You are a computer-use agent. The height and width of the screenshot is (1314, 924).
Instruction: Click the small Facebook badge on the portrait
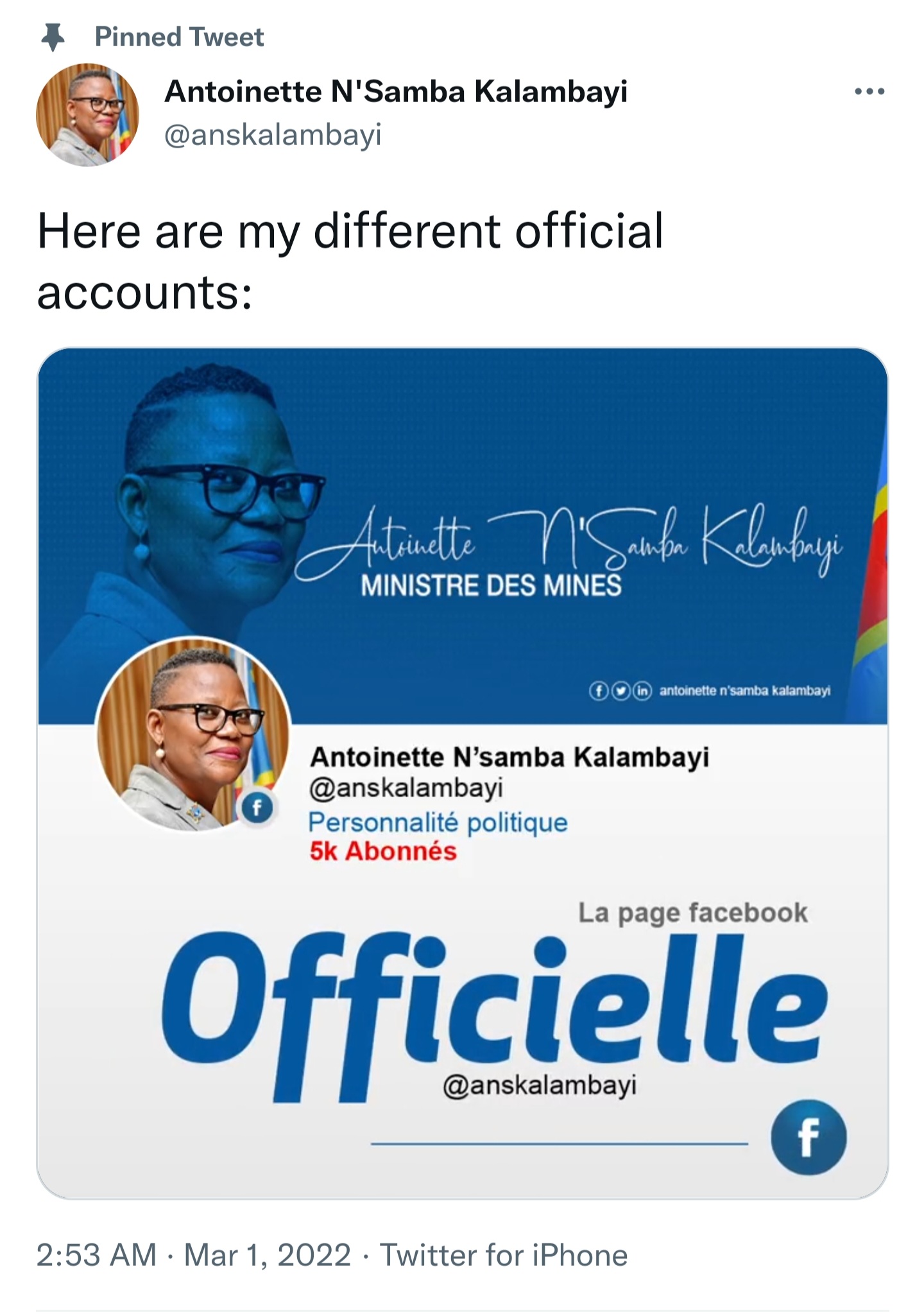257,808
